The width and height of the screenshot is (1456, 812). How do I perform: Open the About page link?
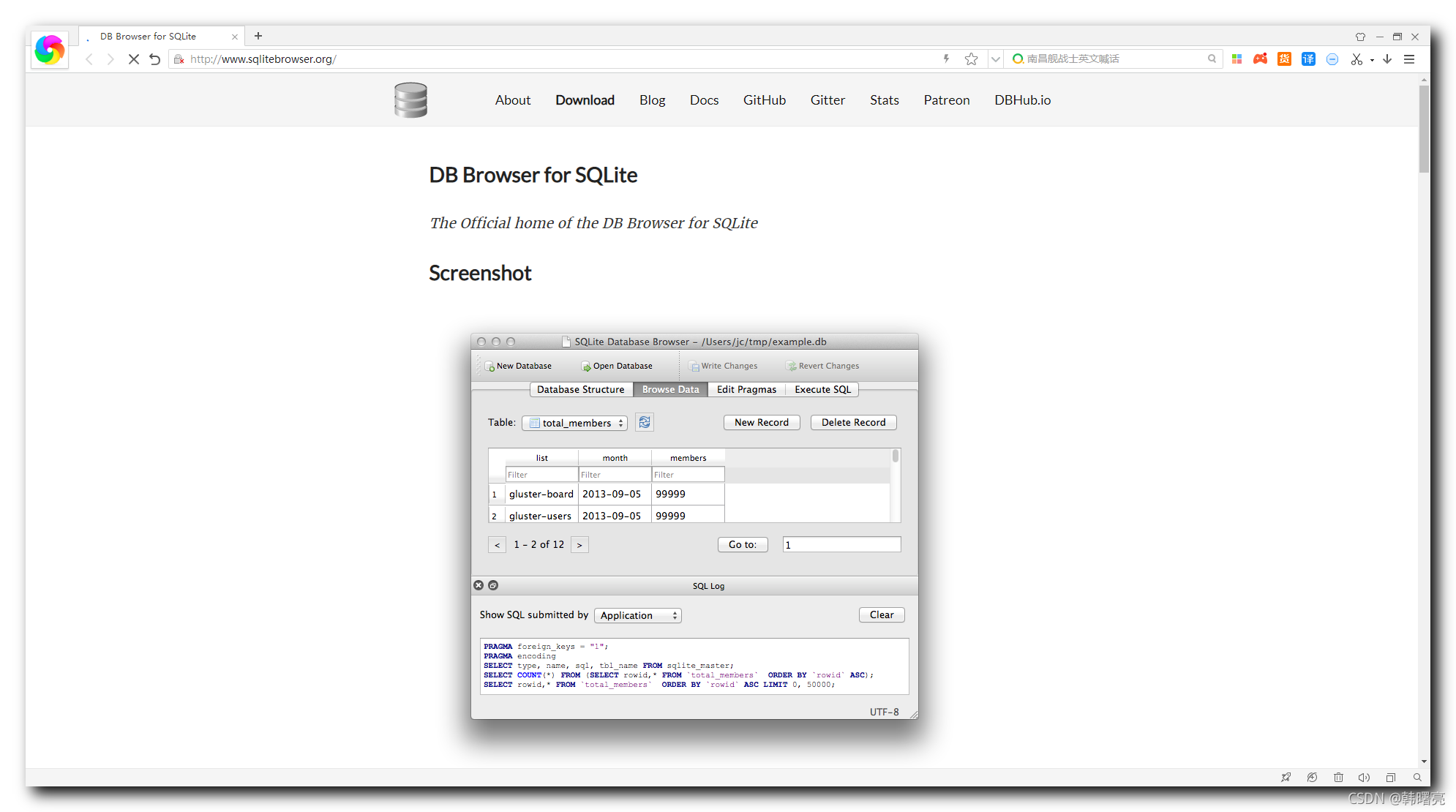(x=513, y=100)
